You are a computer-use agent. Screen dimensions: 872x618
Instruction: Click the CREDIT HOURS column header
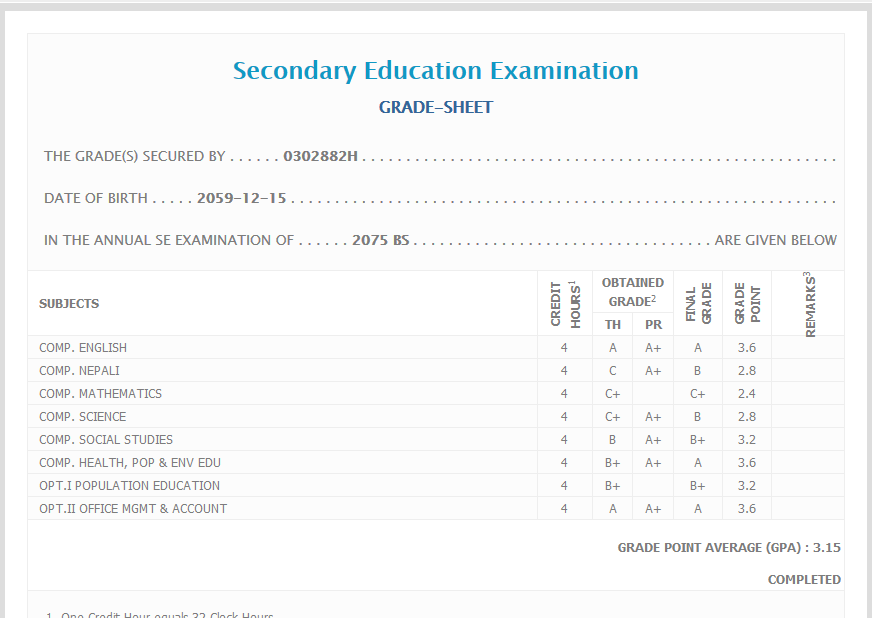click(x=564, y=303)
